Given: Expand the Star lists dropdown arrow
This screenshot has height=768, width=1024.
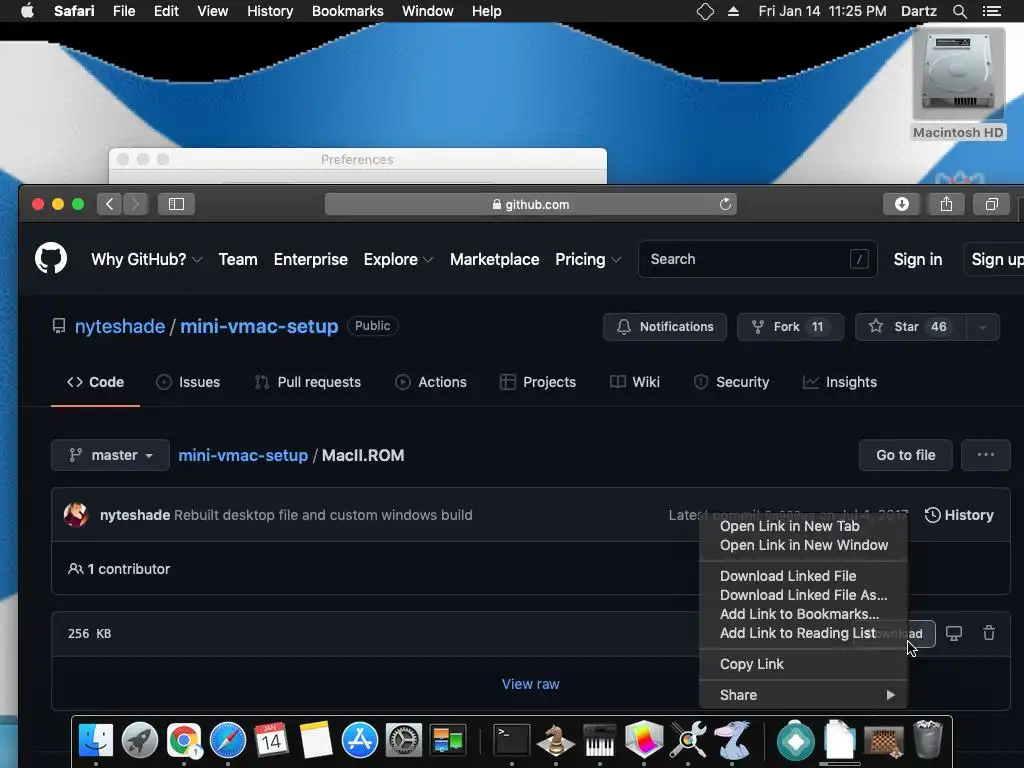Looking at the screenshot, I should pyautogui.click(x=982, y=327).
